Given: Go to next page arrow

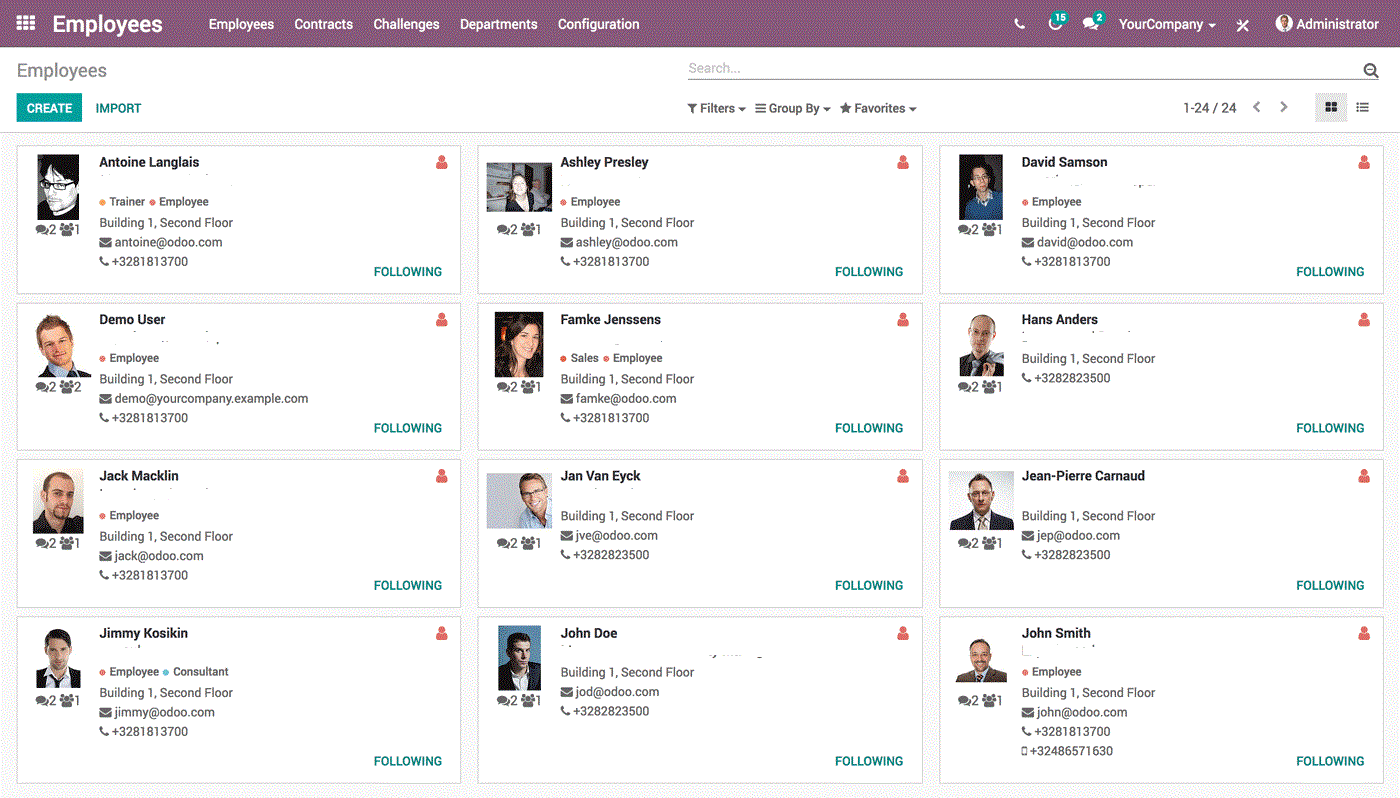Looking at the screenshot, I should 1284,107.
